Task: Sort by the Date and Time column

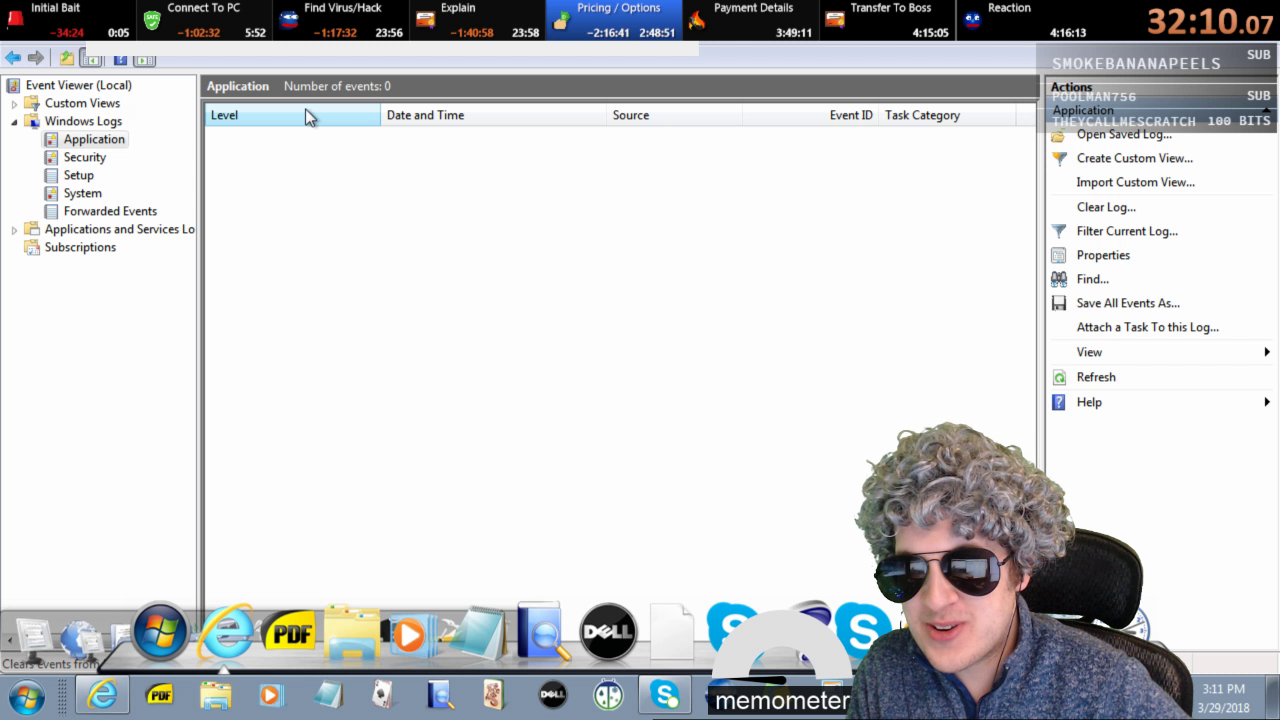Action: click(493, 115)
